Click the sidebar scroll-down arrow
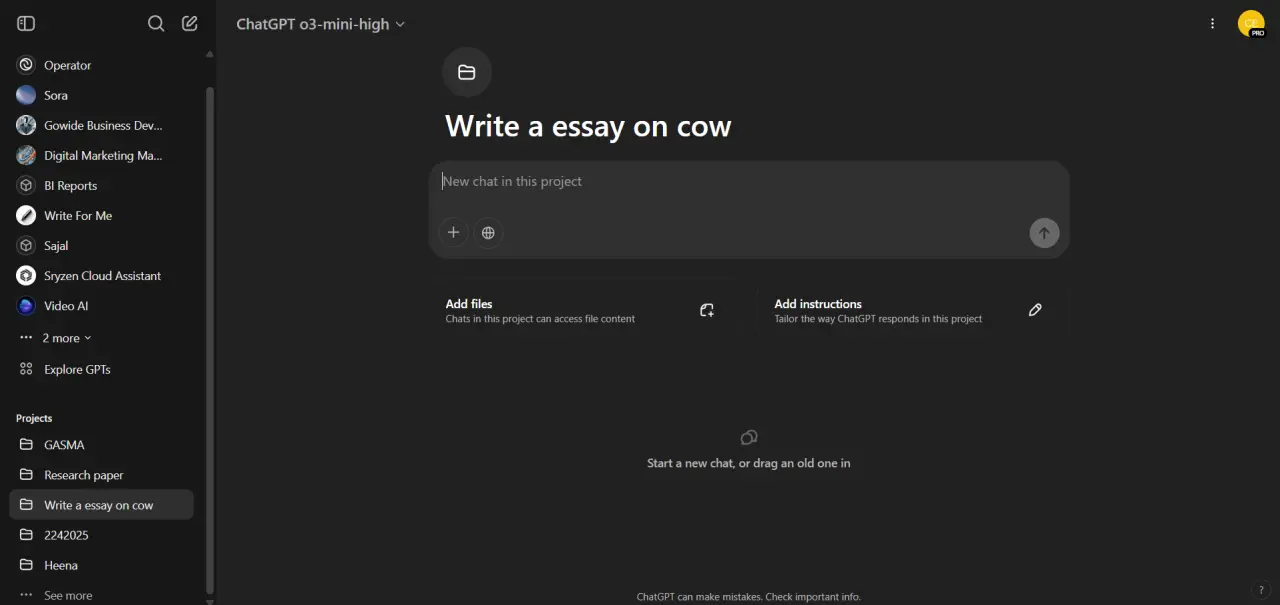 pyautogui.click(x=210, y=601)
